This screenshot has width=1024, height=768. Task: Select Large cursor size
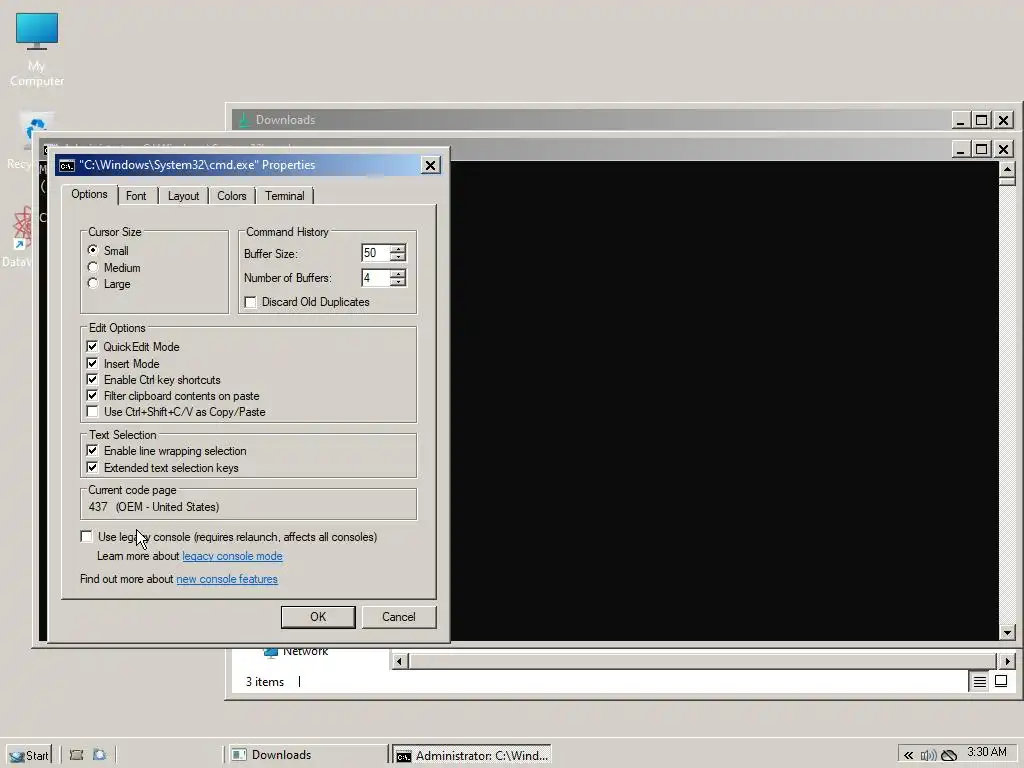pyautogui.click(x=93, y=283)
